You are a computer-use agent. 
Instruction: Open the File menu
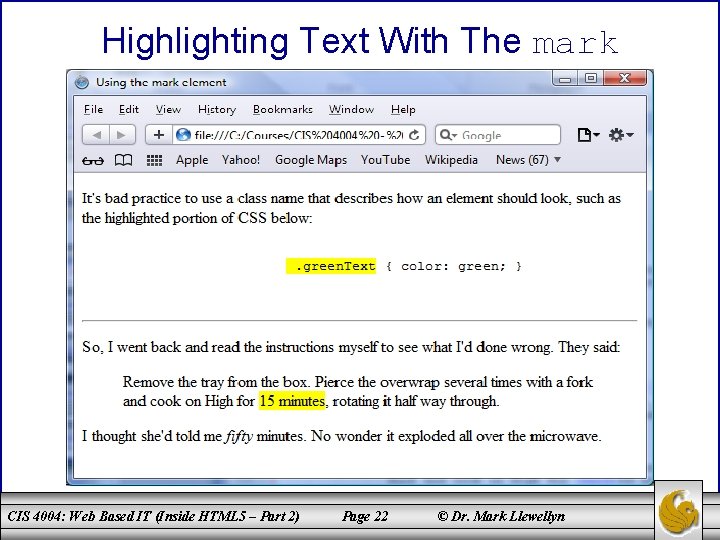[93, 109]
